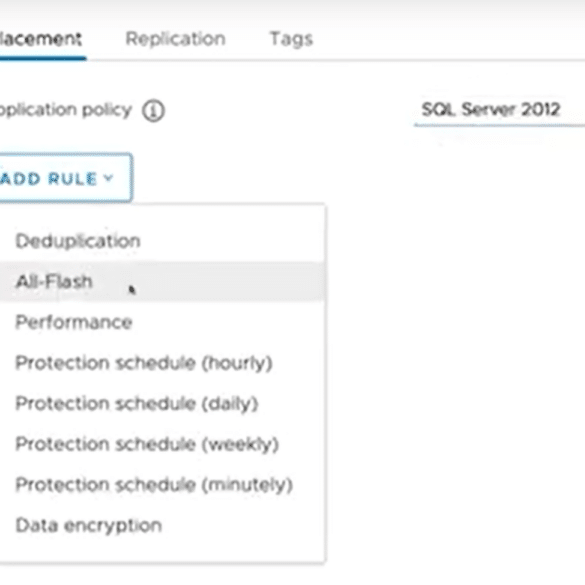Select the Placement tab
This screenshot has height=585, width=585.
click(41, 39)
